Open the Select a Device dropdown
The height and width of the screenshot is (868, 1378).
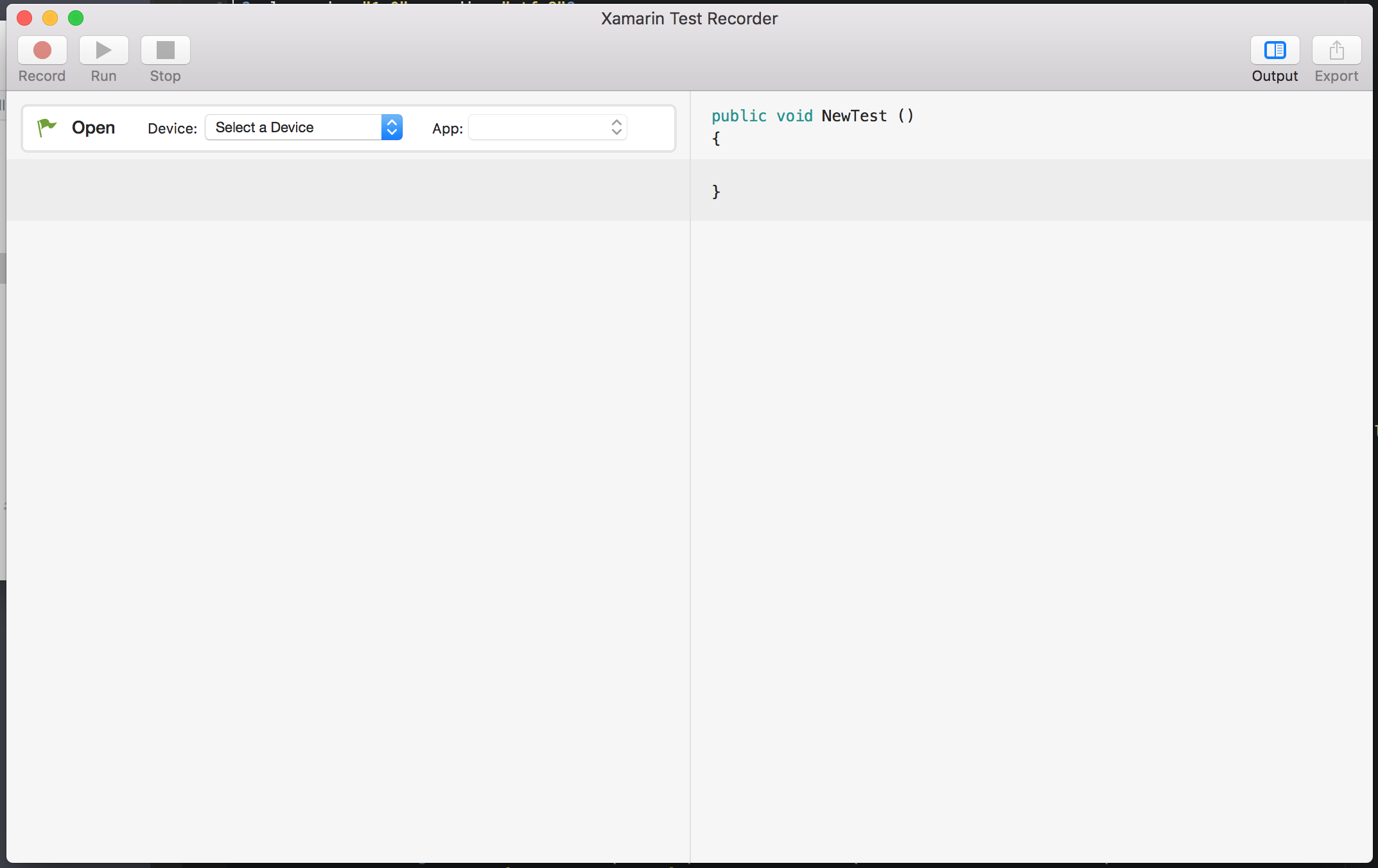point(304,127)
